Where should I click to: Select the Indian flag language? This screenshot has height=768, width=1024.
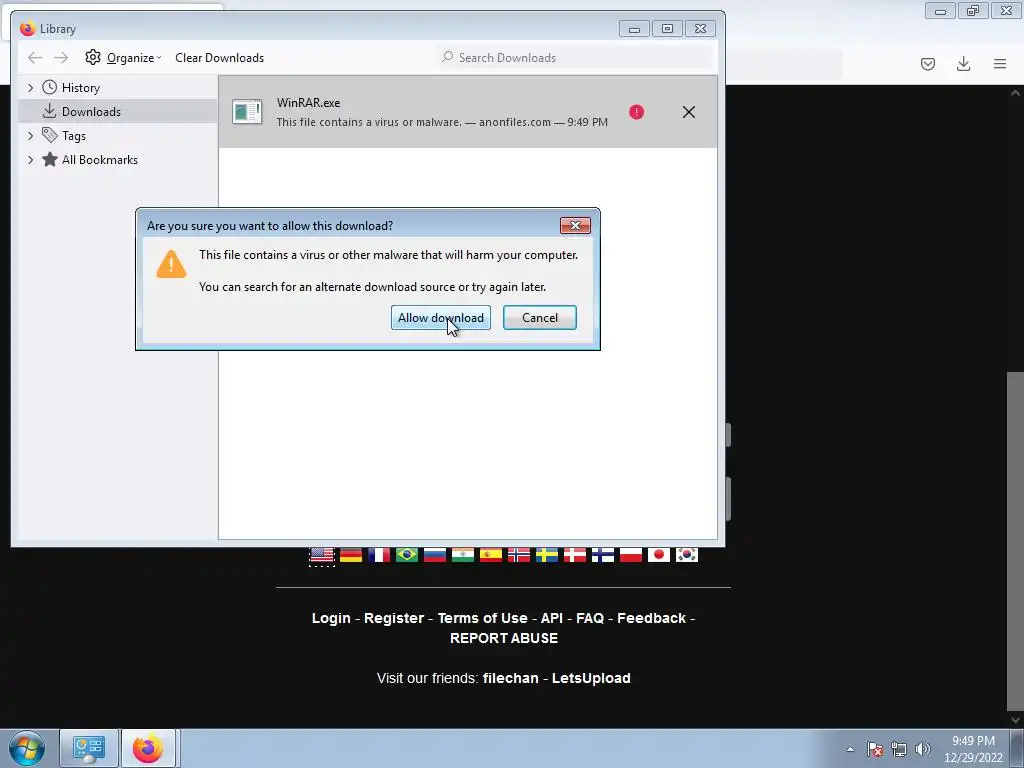463,555
